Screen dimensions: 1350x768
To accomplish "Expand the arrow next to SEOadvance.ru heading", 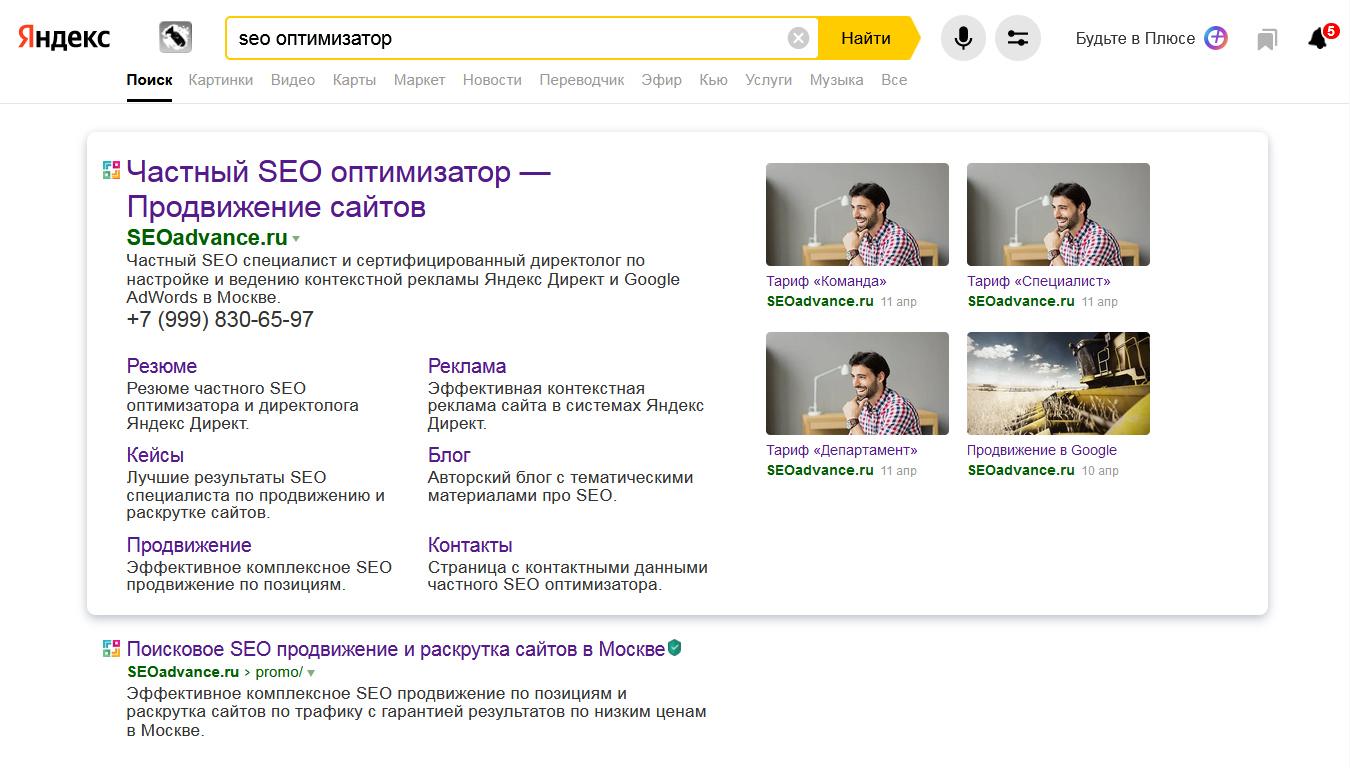I will [296, 239].
